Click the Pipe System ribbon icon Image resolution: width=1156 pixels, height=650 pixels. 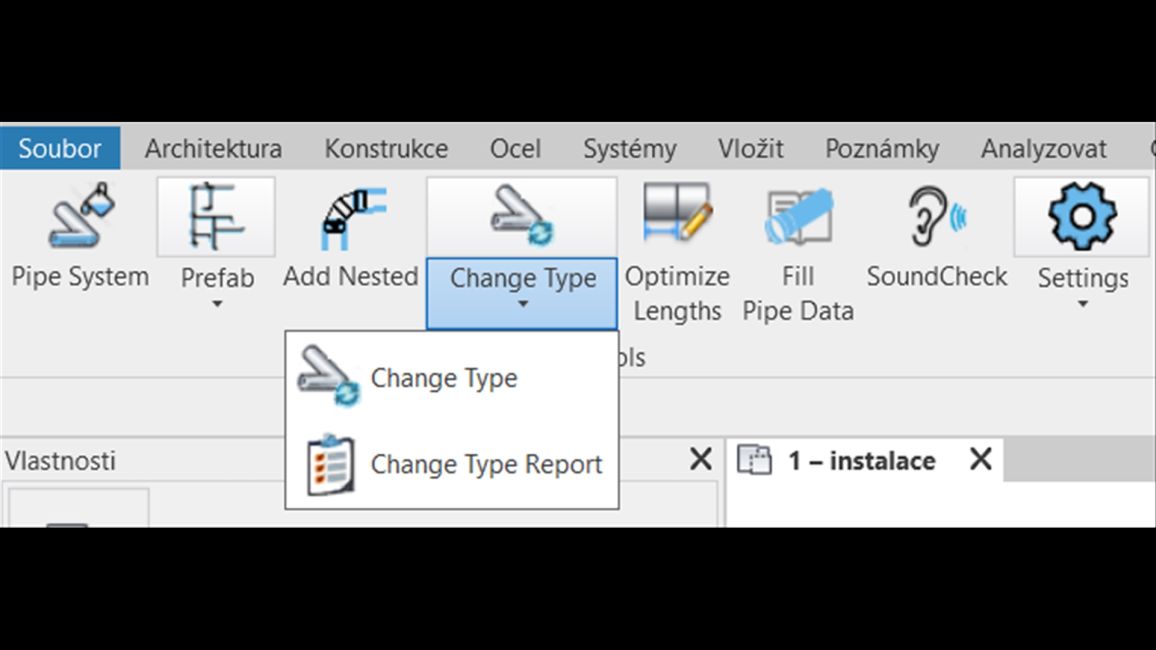click(x=80, y=218)
